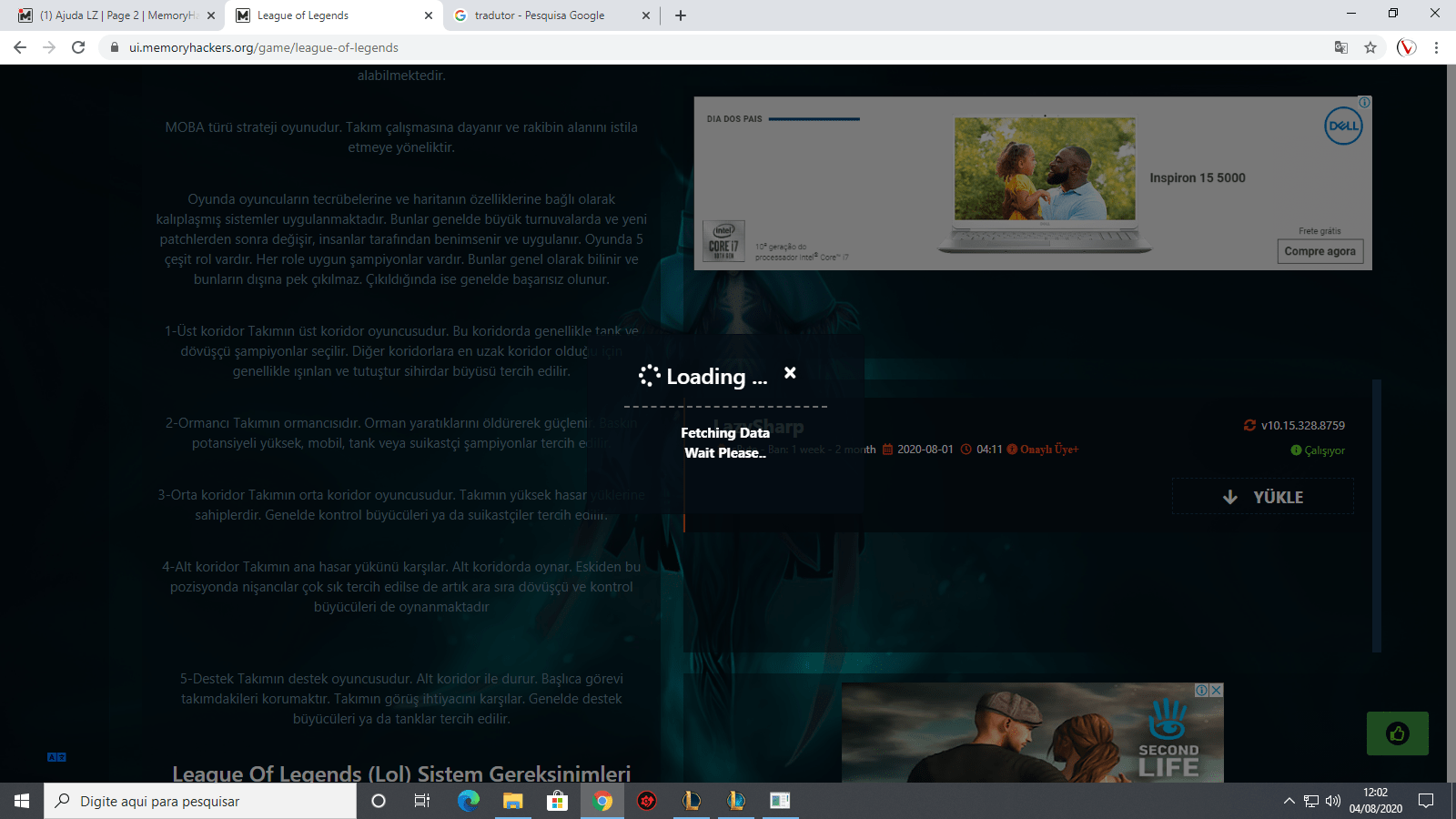Viewport: 1456px width, 819px height.
Task: Go forward in browser history
Action: [49, 47]
